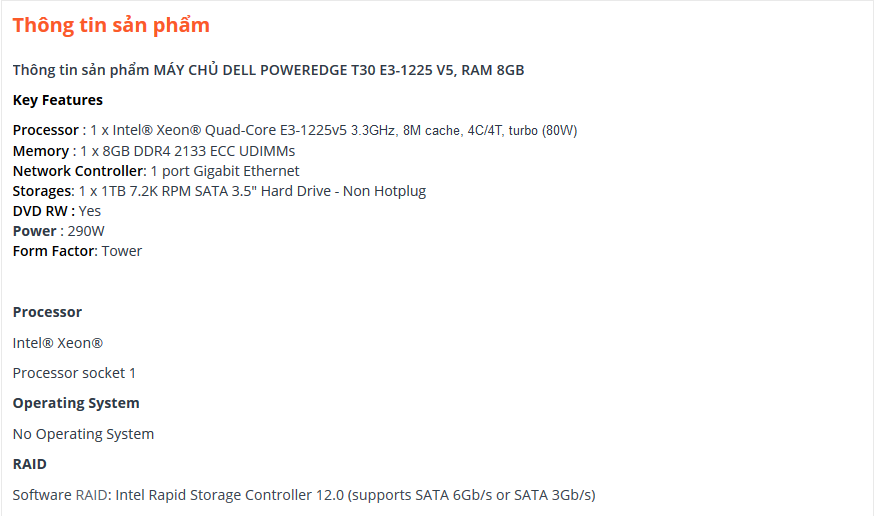Click the Processor line with Xeon E3-1225v5
Image resolution: width=874 pixels, height=516 pixels.
click(295, 130)
